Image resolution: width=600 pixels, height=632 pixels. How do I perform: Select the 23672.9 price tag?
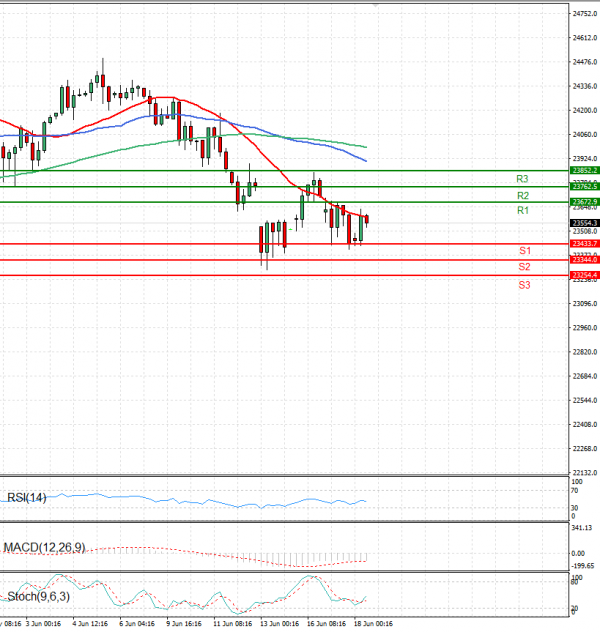585,202
